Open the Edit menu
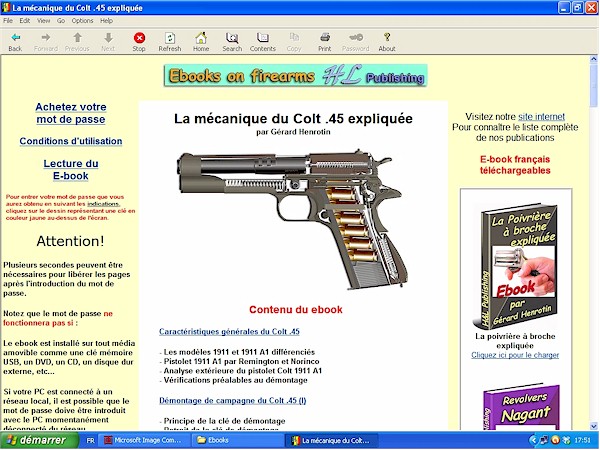This screenshot has height=450, width=600. (x=25, y=21)
